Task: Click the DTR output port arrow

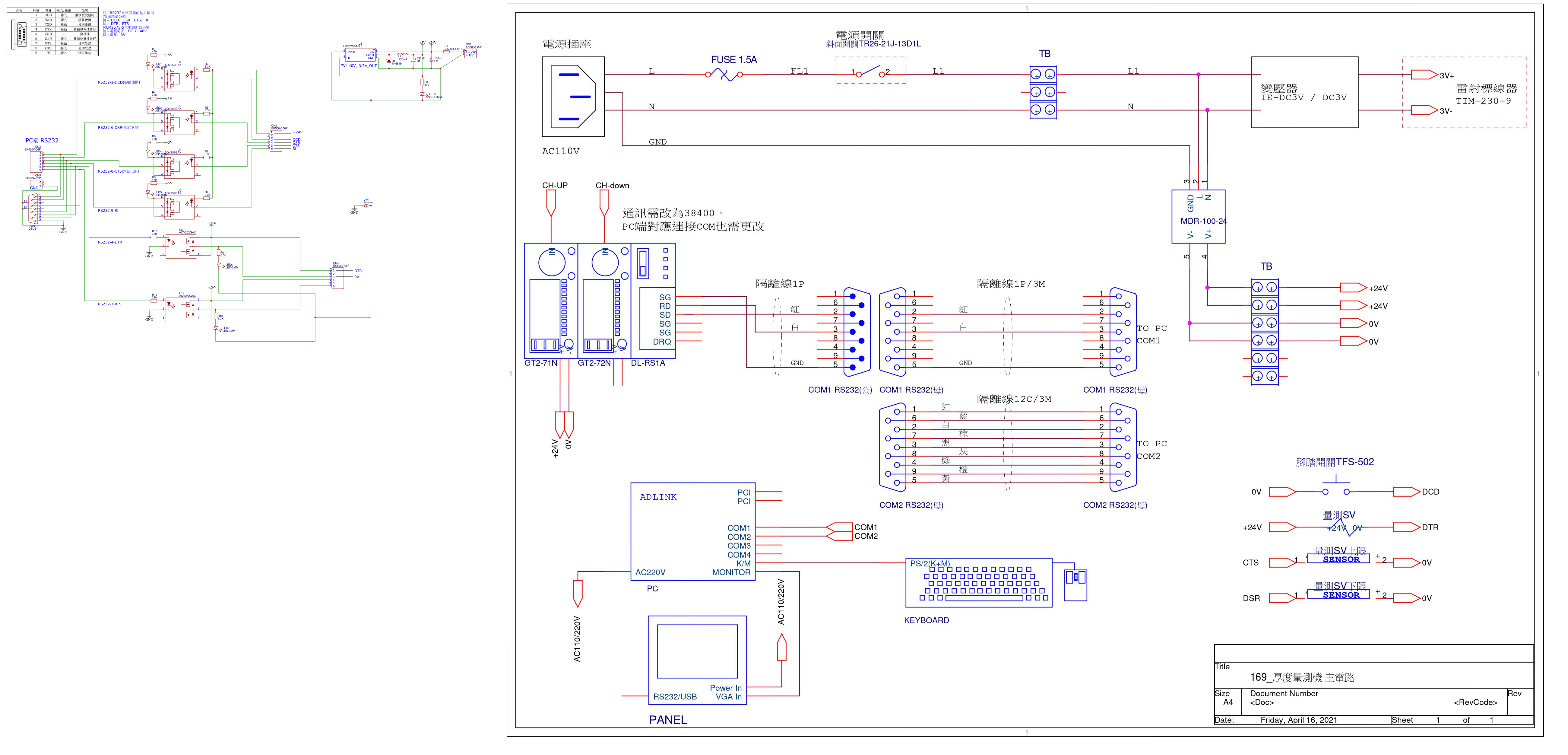Action: (1407, 527)
